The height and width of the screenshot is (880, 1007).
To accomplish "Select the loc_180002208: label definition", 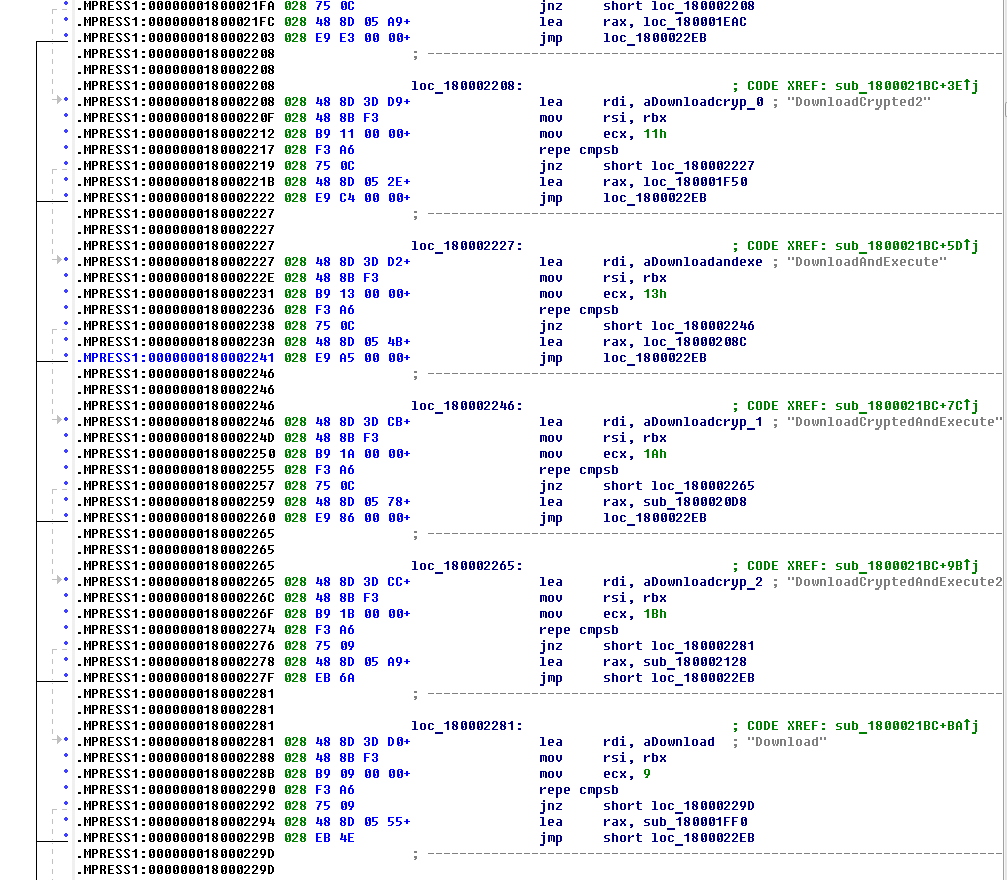I will (x=467, y=86).
